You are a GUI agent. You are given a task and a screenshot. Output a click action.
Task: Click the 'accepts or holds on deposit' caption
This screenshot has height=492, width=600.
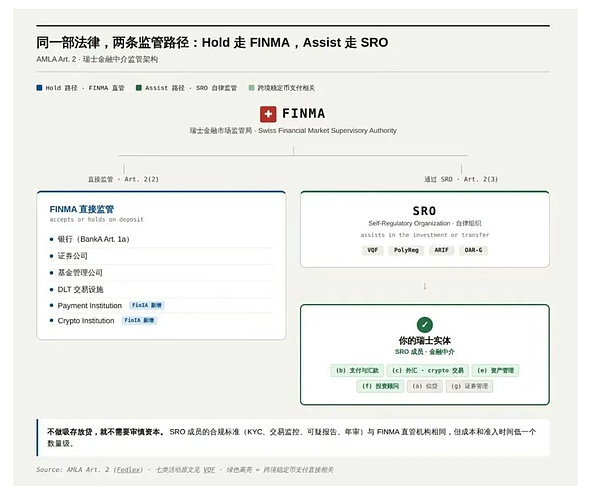pyautogui.click(x=96, y=220)
